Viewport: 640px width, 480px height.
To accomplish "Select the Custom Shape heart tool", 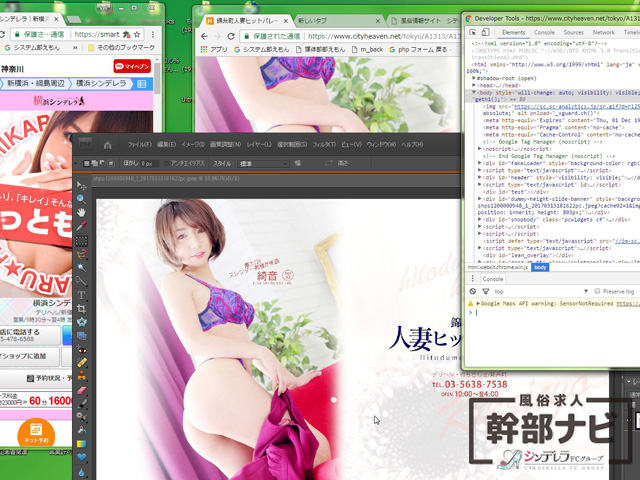I will point(82,457).
